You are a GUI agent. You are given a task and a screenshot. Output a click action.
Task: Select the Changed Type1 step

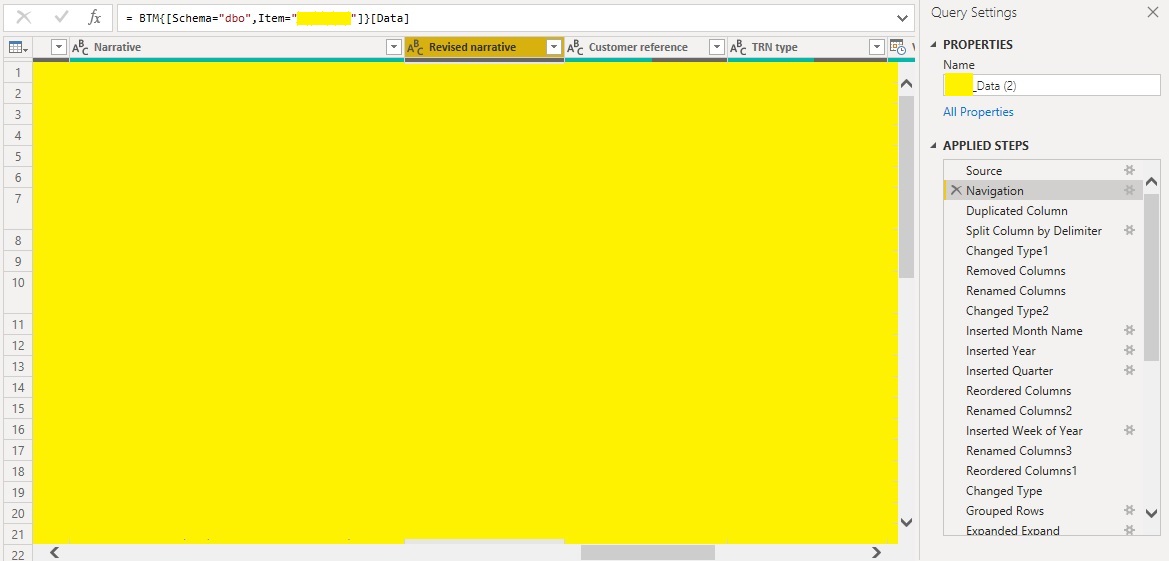1043,251
